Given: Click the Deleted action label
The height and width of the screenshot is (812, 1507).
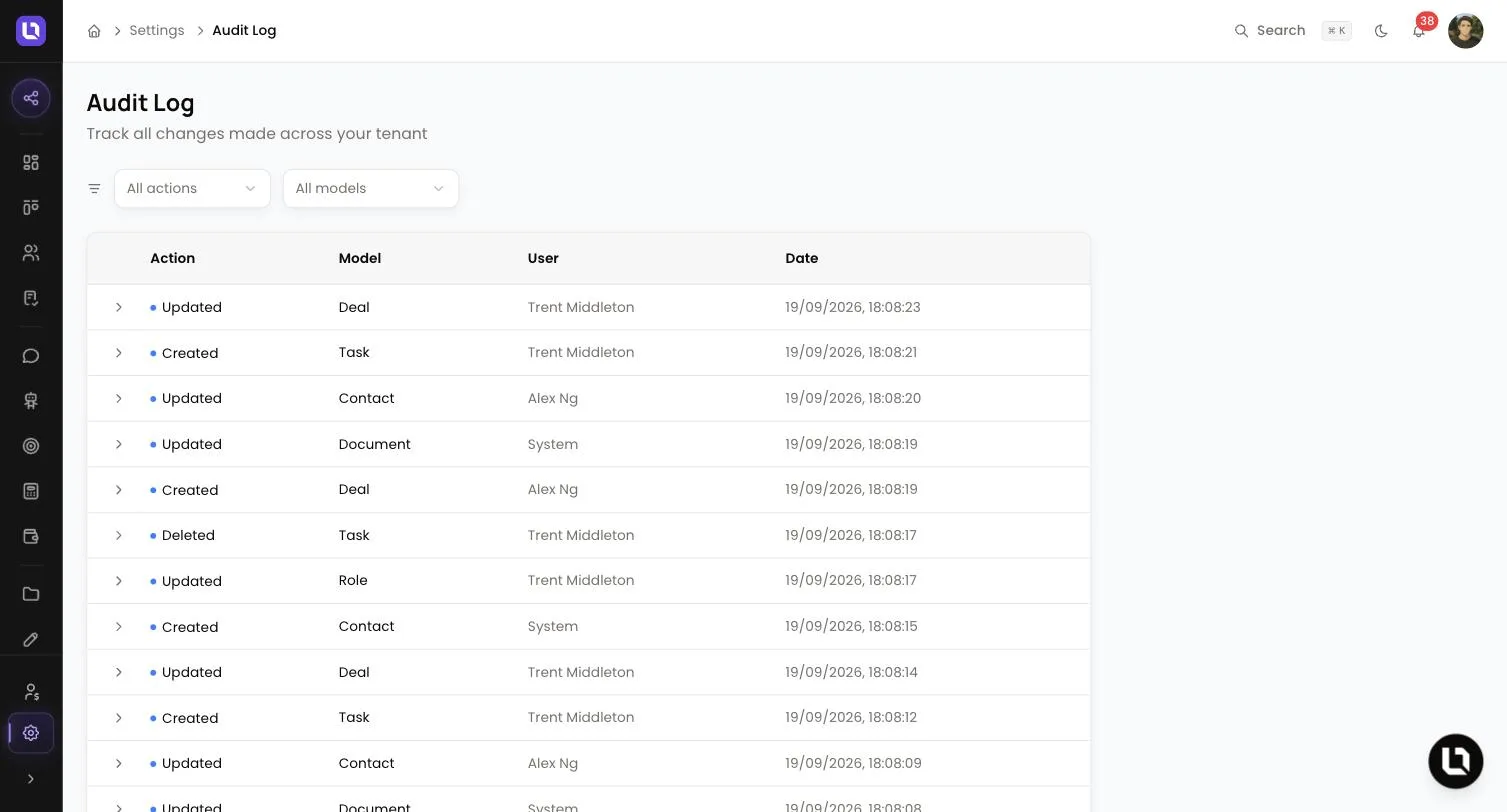Looking at the screenshot, I should tap(188, 535).
